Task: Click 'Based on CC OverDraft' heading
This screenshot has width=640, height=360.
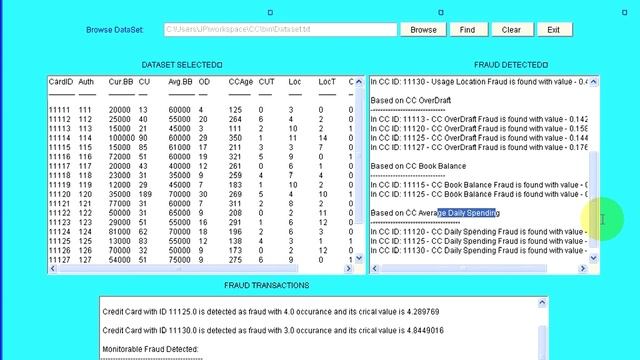Action: (x=411, y=100)
